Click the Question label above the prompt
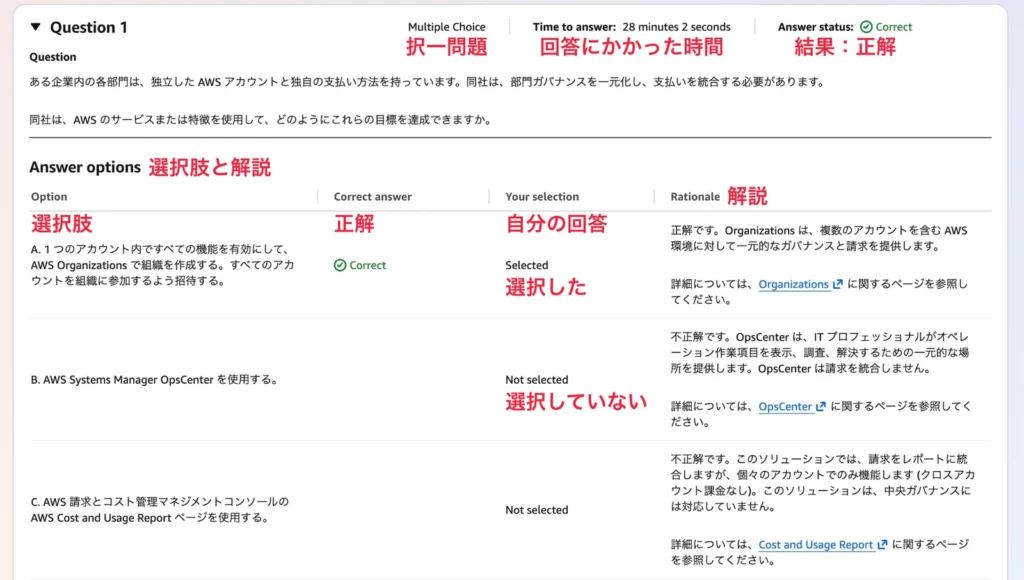The image size is (1024, 580). (x=53, y=57)
